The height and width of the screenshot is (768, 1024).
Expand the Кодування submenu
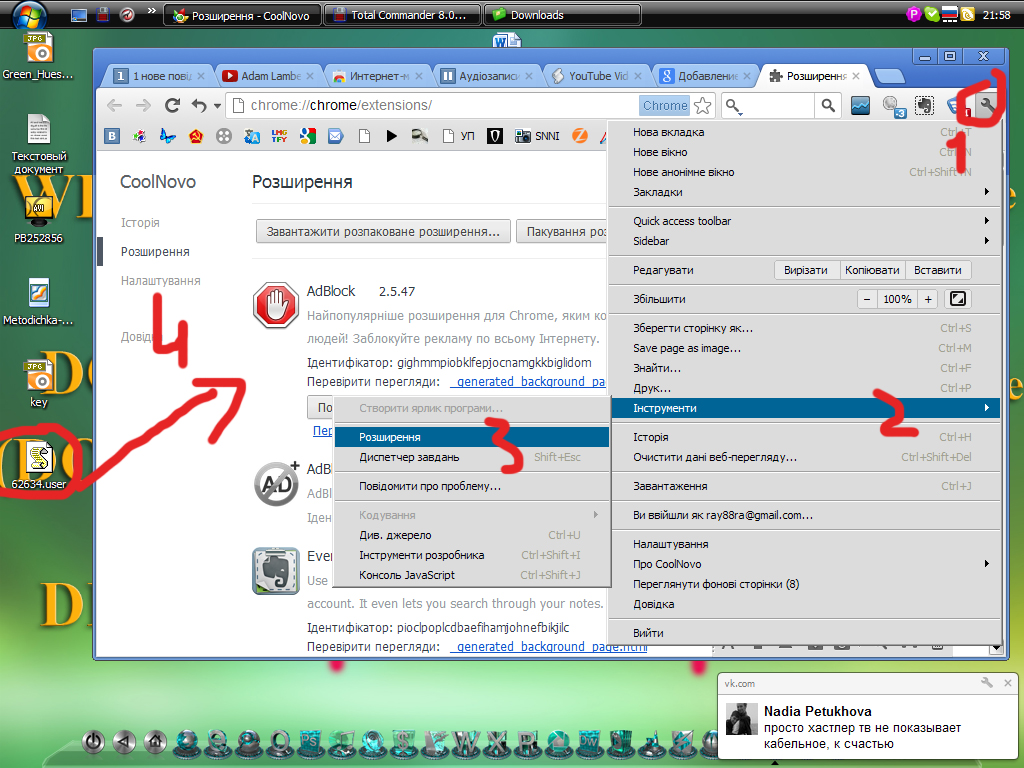click(472, 515)
